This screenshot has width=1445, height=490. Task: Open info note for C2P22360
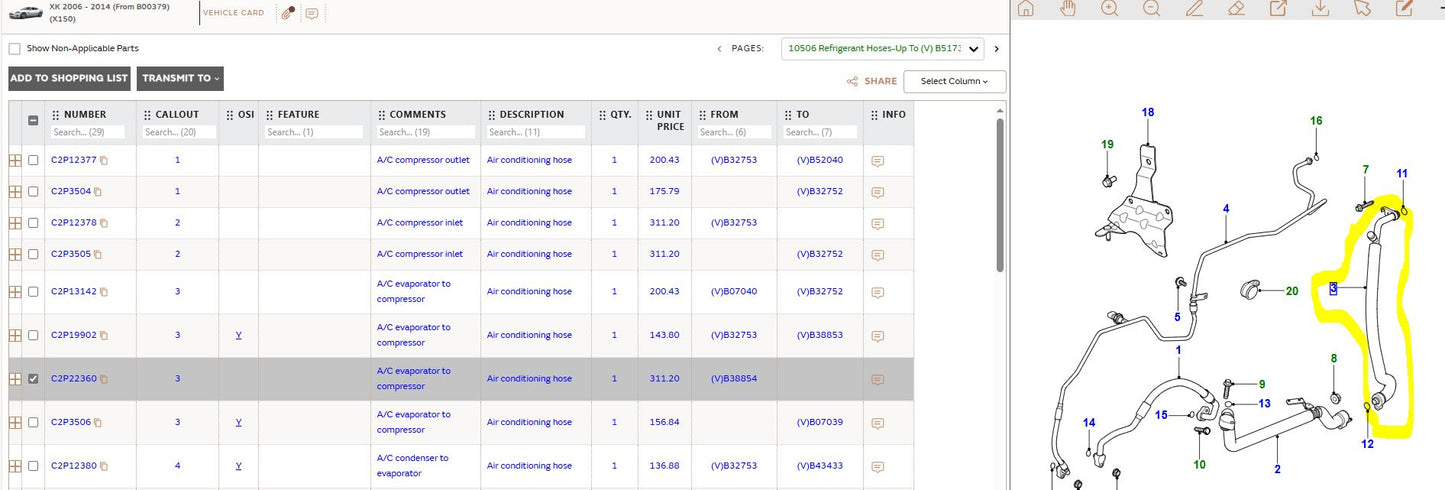[x=878, y=379]
